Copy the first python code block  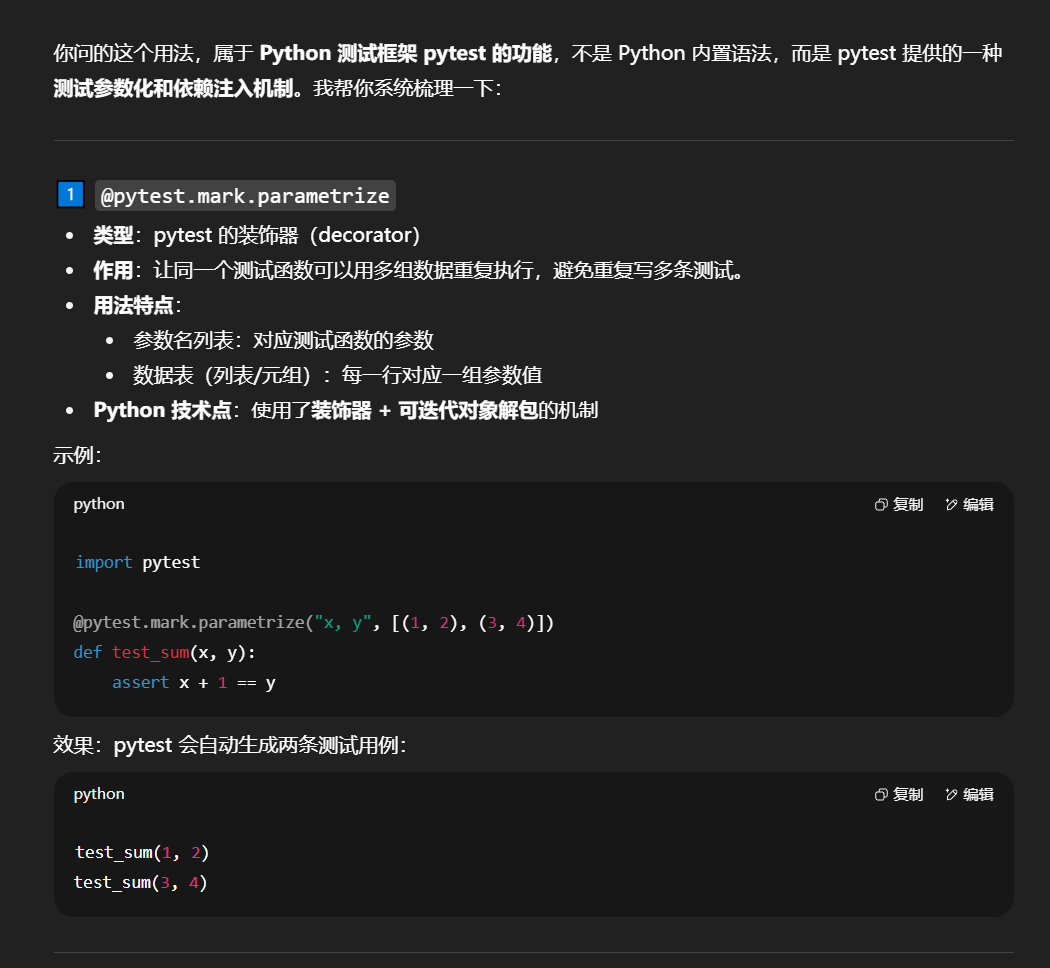(899, 505)
